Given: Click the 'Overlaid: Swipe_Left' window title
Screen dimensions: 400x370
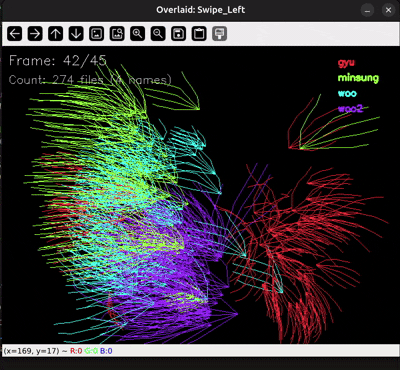Looking at the screenshot, I should click(201, 10).
